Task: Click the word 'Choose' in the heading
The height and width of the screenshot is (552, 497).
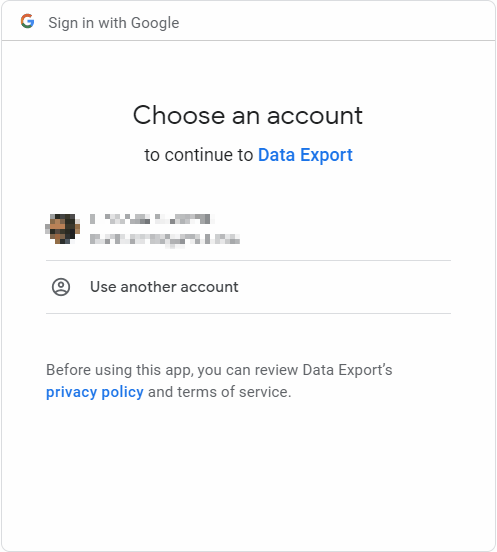Action: (x=179, y=115)
